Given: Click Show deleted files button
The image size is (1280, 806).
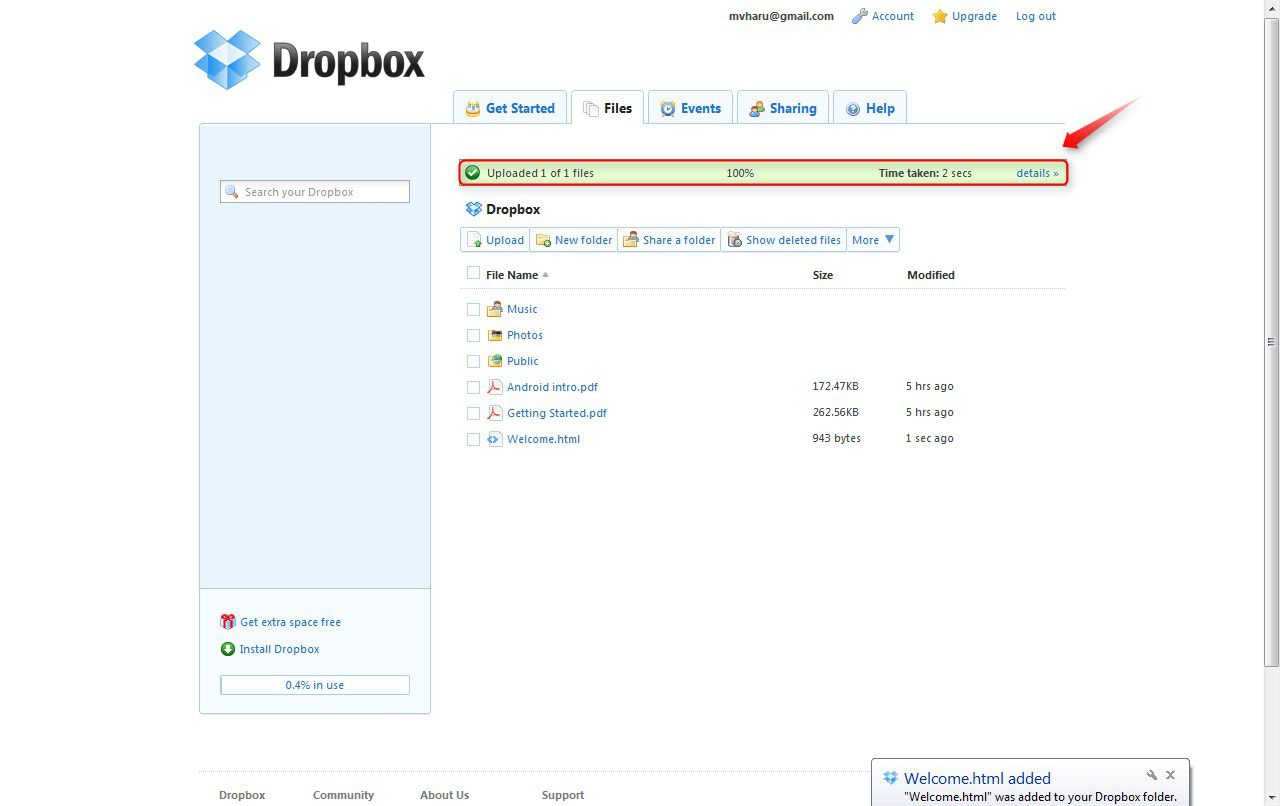Looking at the screenshot, I should point(784,240).
